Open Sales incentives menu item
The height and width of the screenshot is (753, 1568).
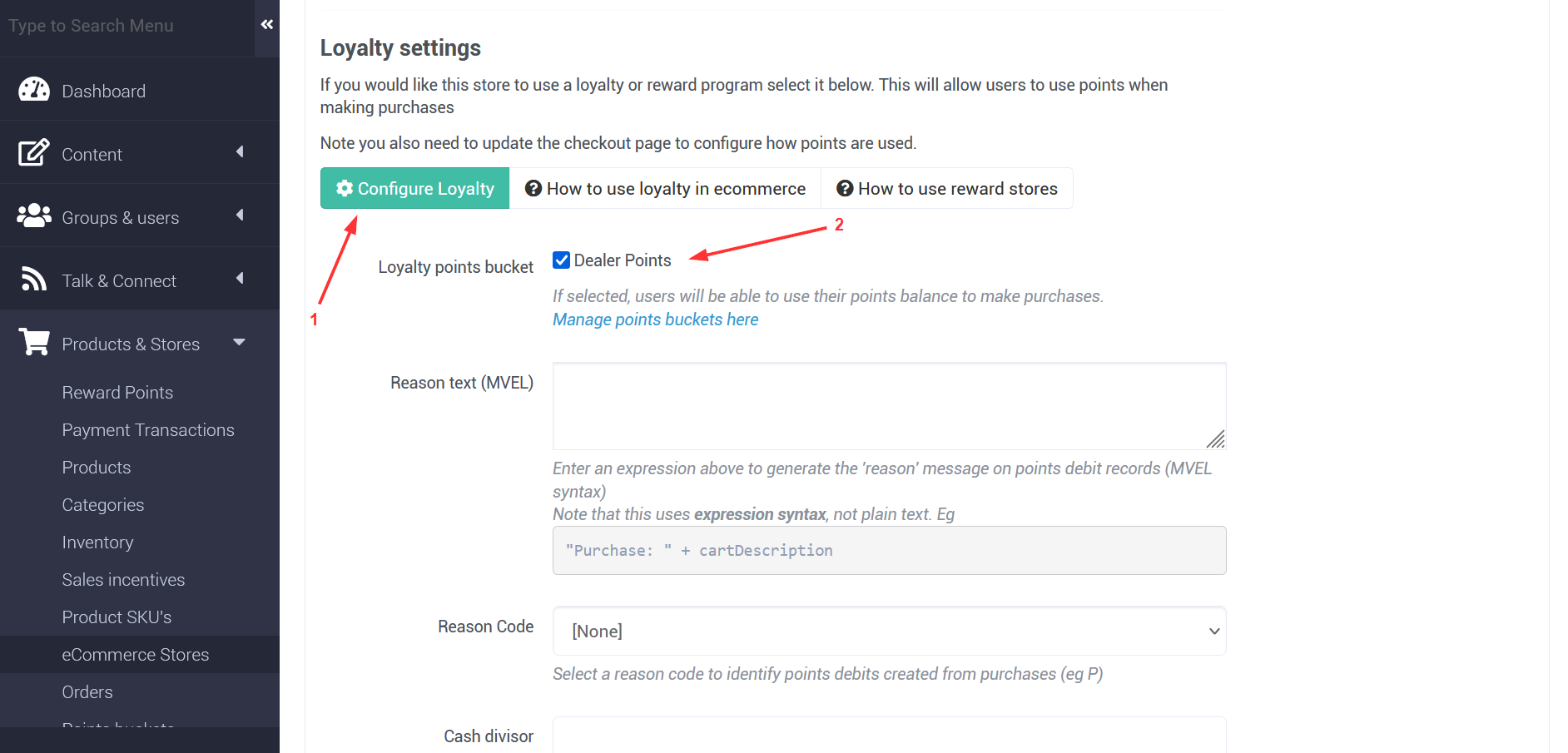pyautogui.click(x=123, y=580)
